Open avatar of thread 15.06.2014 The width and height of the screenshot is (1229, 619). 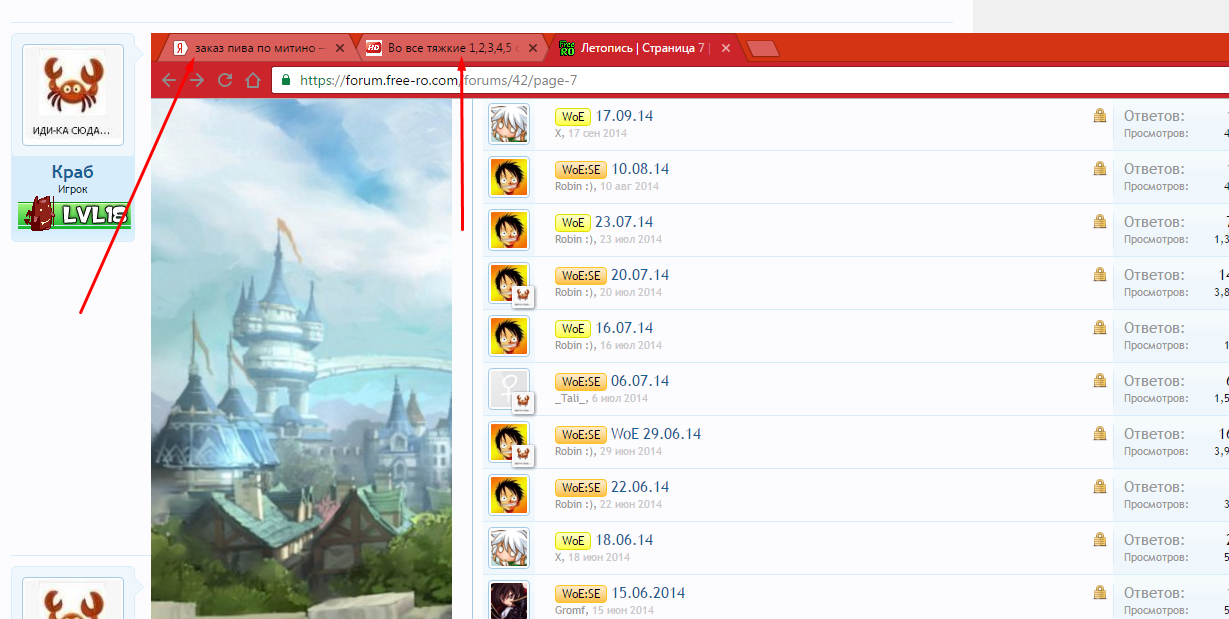[x=509, y=599]
